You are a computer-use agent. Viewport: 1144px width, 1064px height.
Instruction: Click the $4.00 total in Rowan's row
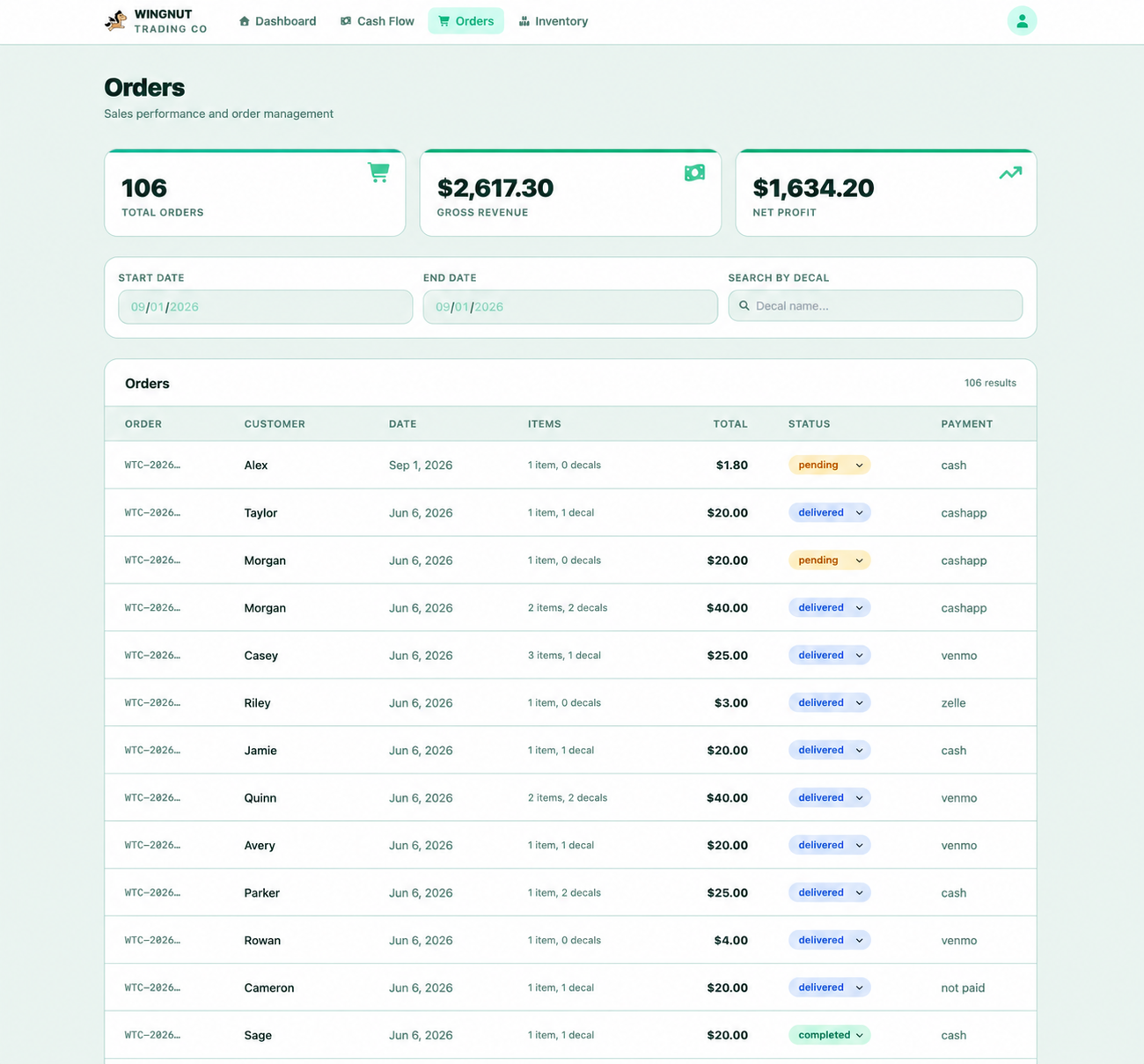(731, 941)
